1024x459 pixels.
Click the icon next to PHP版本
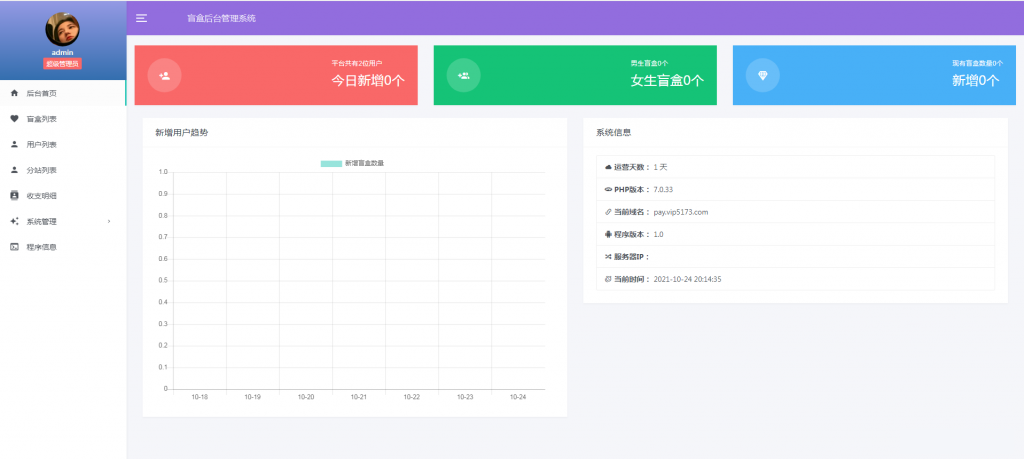point(608,189)
